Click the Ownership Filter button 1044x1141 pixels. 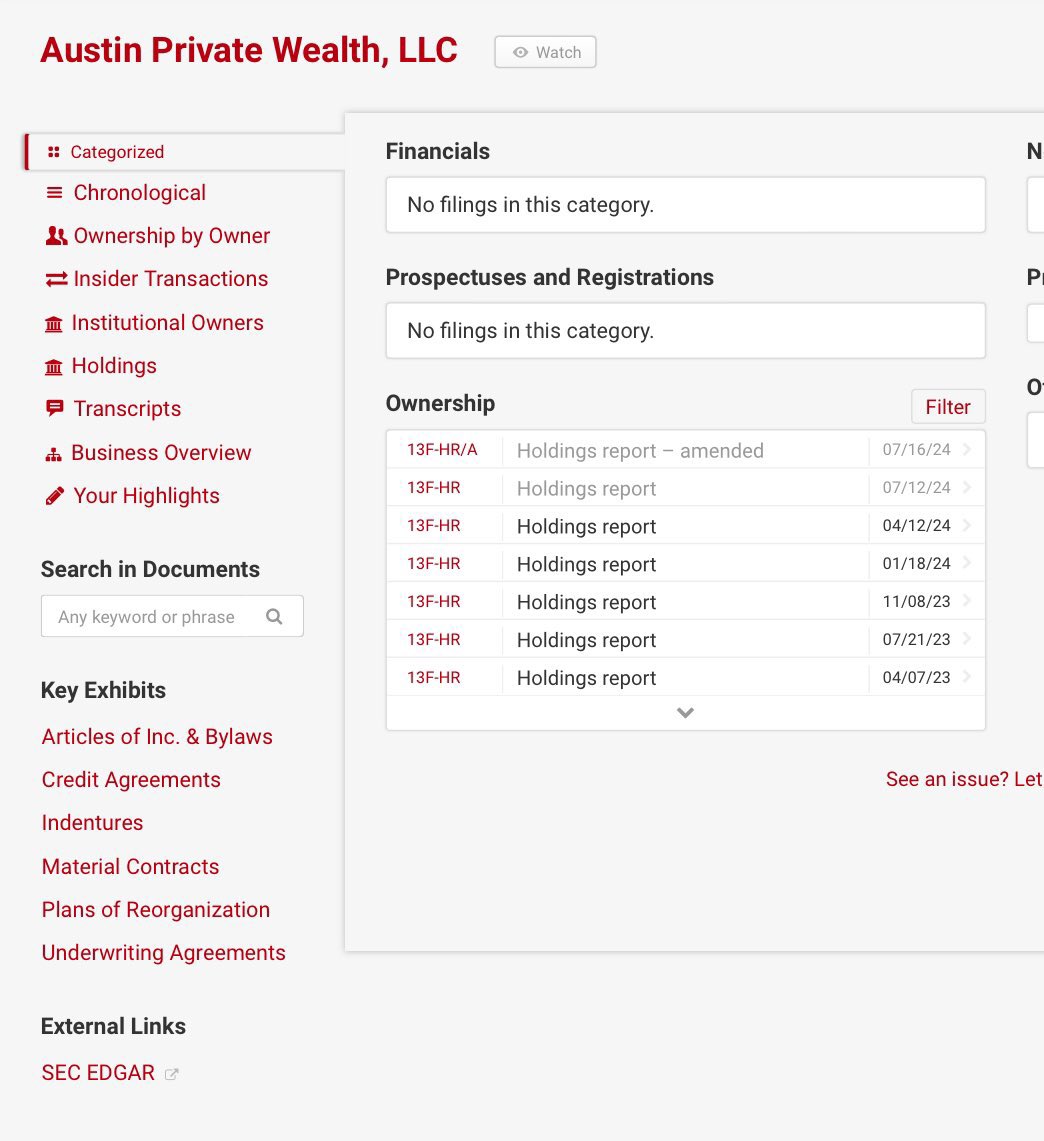pos(948,407)
